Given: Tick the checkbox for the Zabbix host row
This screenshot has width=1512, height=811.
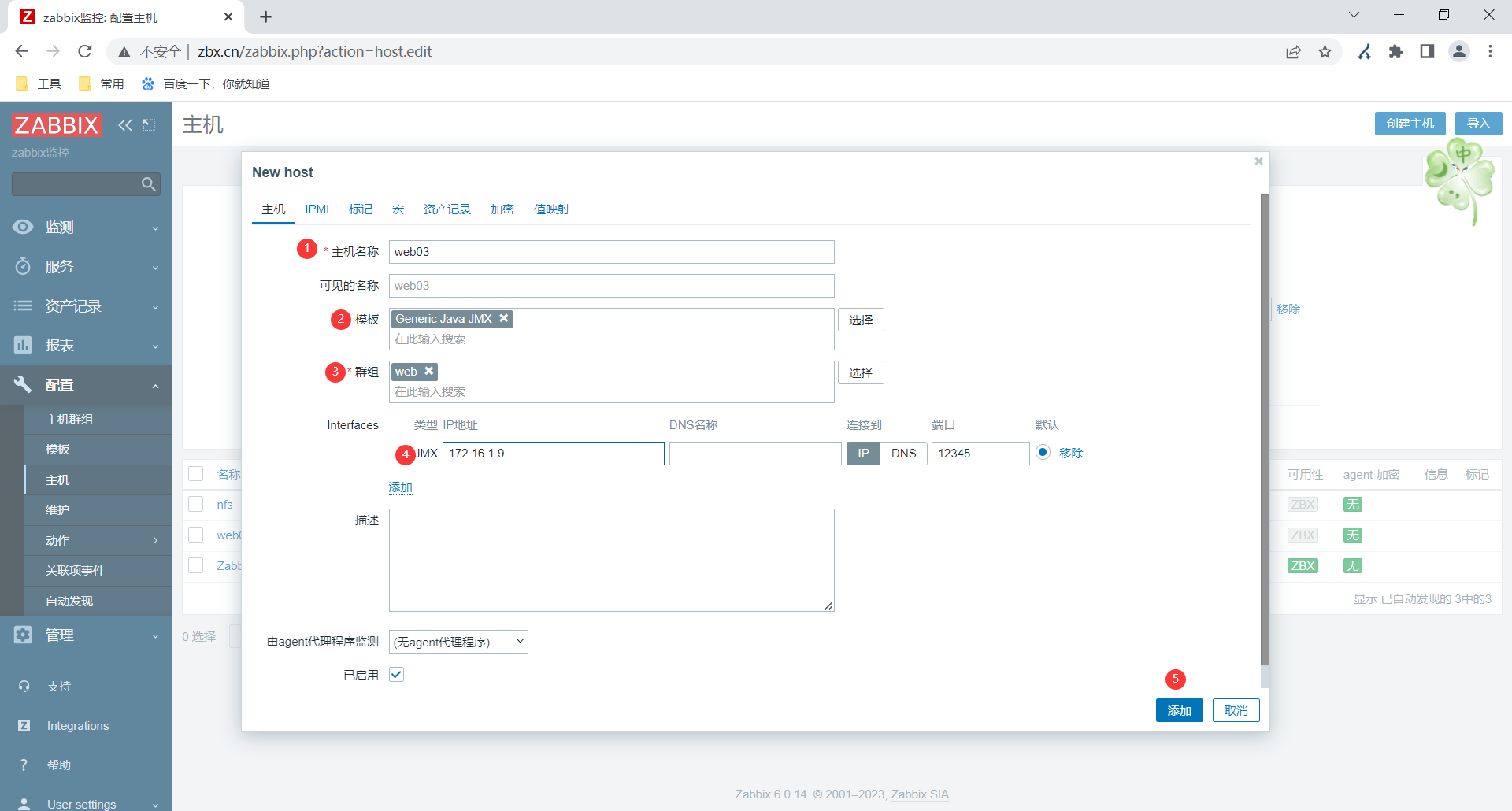Looking at the screenshot, I should (196, 565).
